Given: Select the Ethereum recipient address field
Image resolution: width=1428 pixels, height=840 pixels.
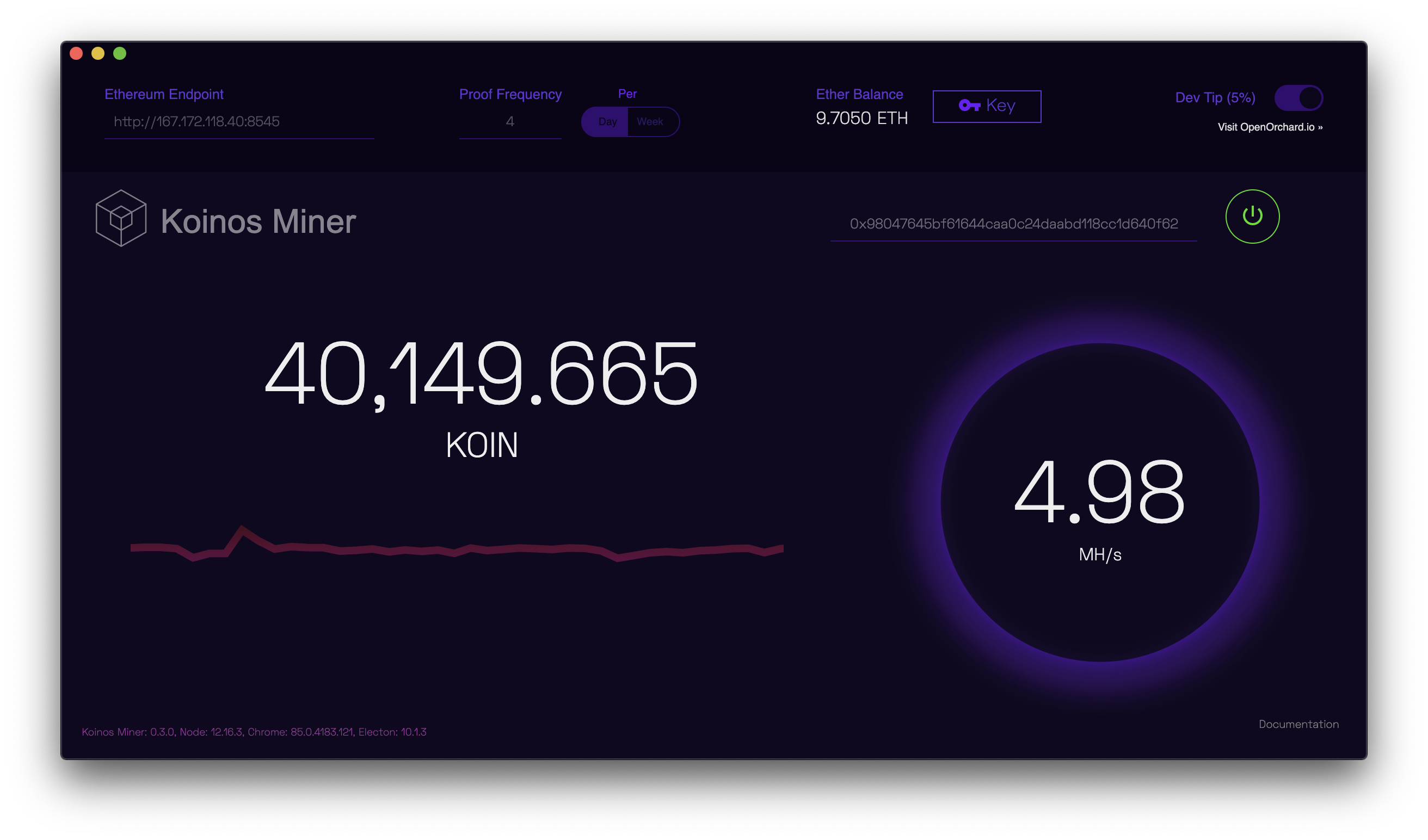Looking at the screenshot, I should 1013,224.
